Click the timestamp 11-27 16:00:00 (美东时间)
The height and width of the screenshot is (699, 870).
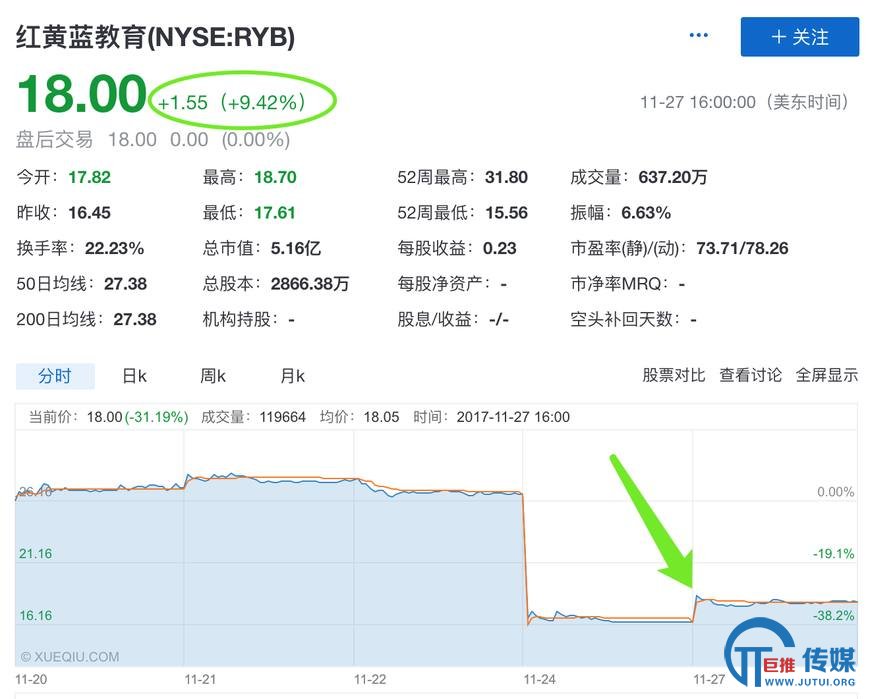tap(745, 102)
